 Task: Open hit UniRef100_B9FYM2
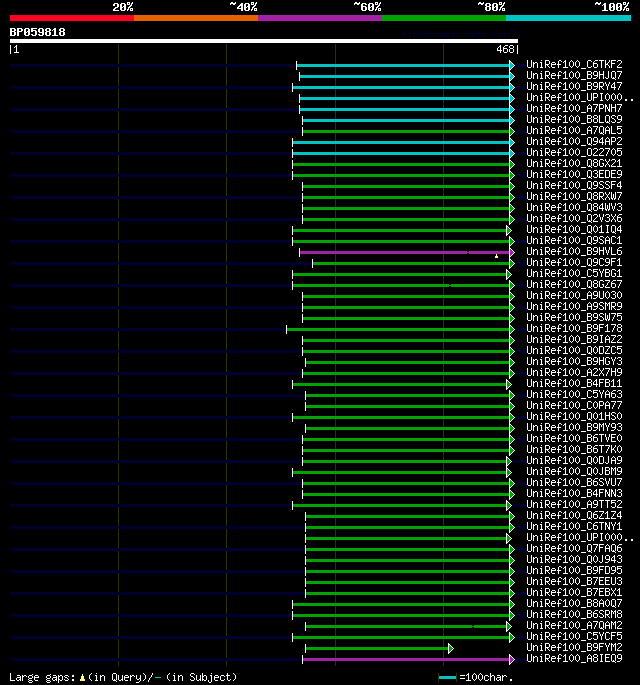(574, 647)
